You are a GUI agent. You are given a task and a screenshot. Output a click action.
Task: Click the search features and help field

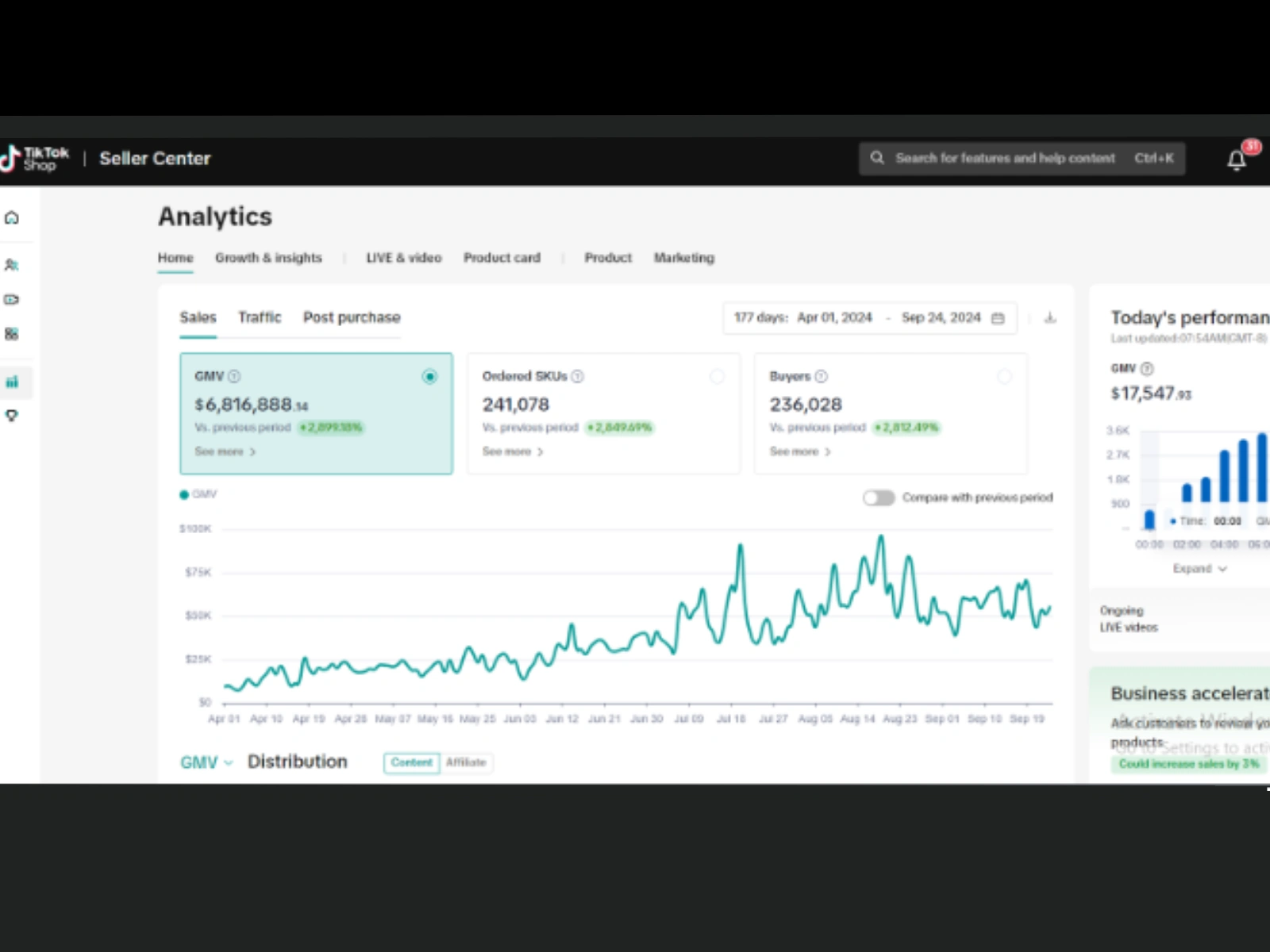point(1022,159)
